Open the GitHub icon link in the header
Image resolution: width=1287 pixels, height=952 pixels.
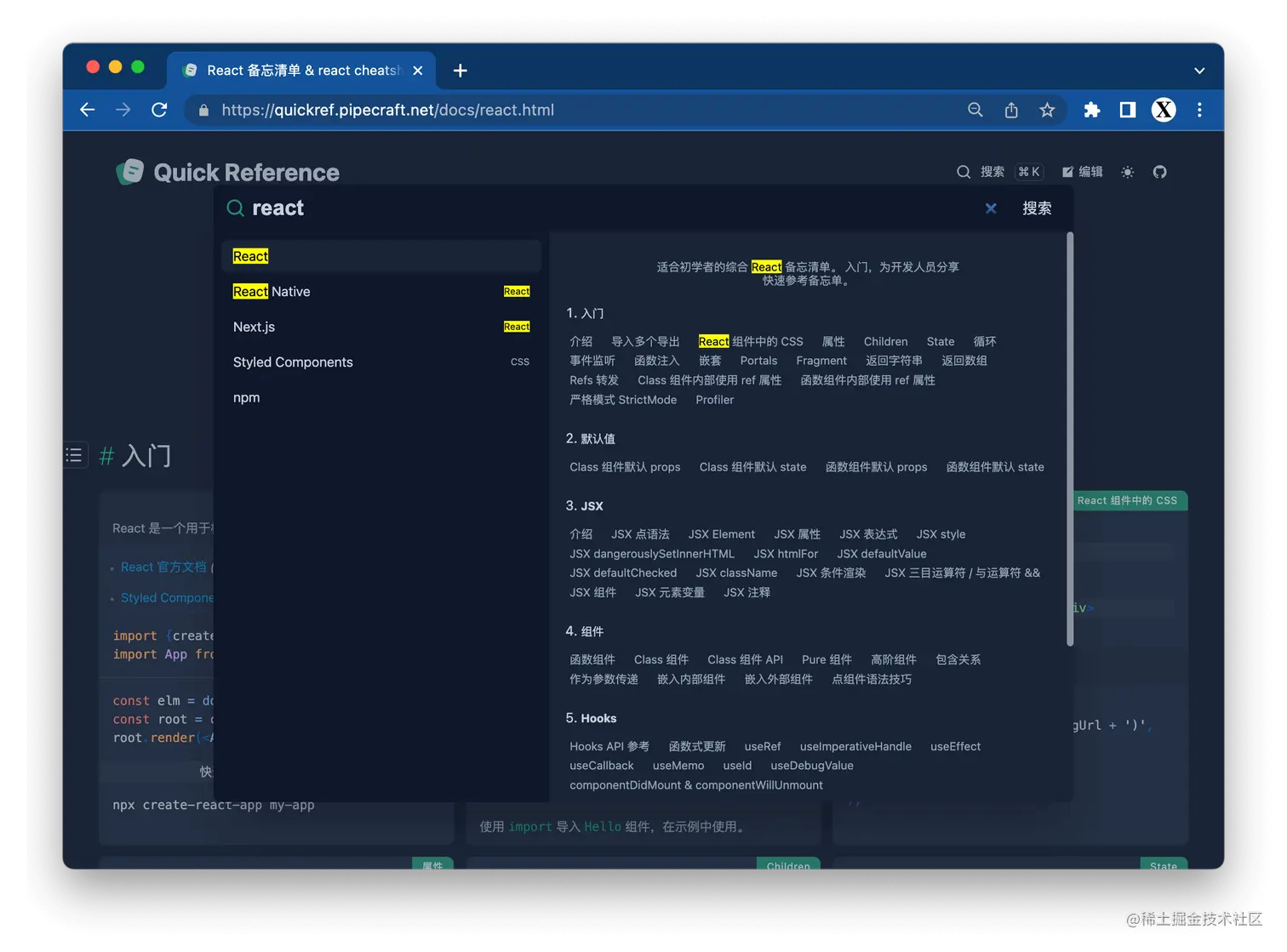tap(1159, 172)
